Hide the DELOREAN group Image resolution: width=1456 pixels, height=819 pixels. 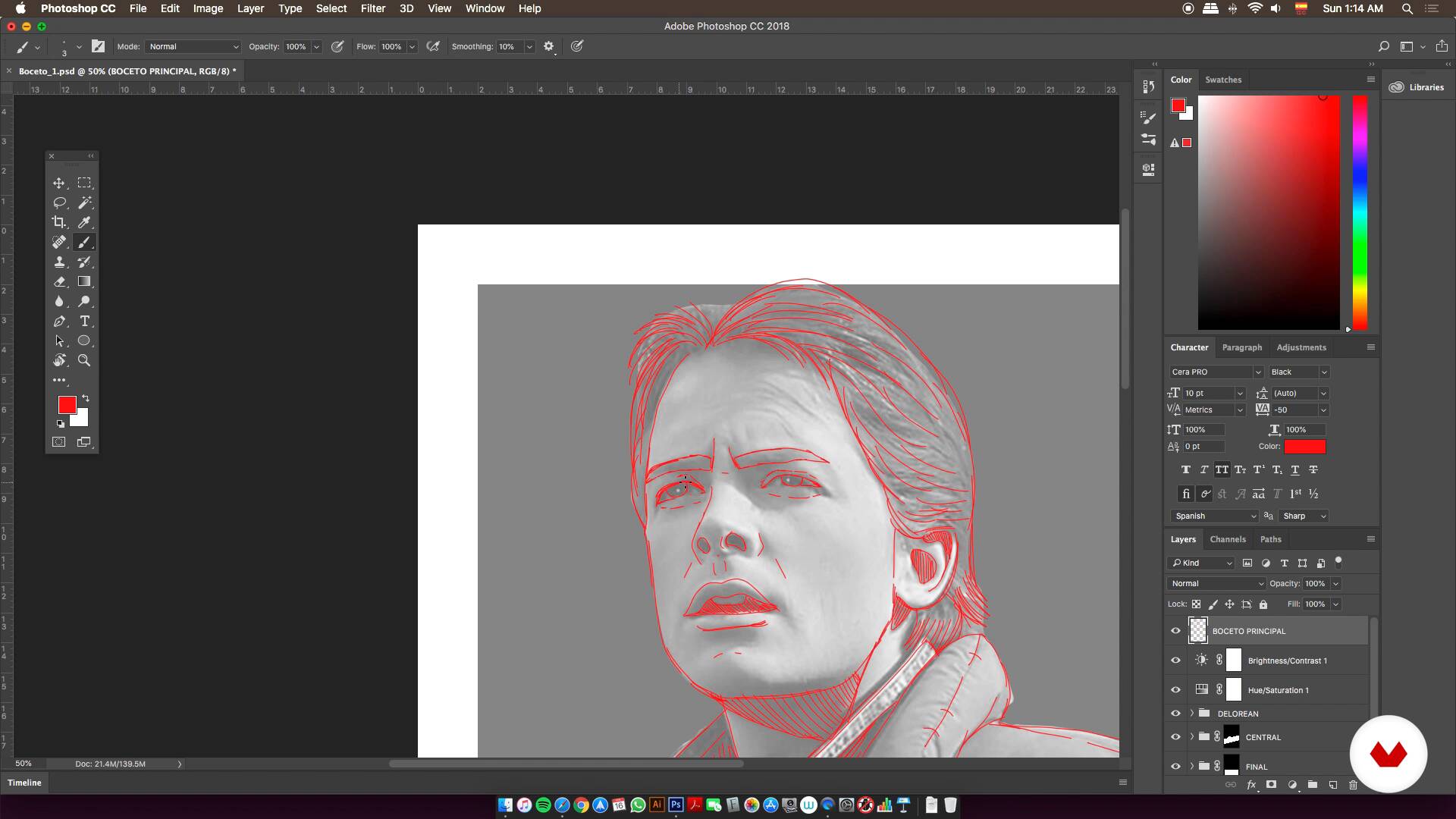point(1175,714)
